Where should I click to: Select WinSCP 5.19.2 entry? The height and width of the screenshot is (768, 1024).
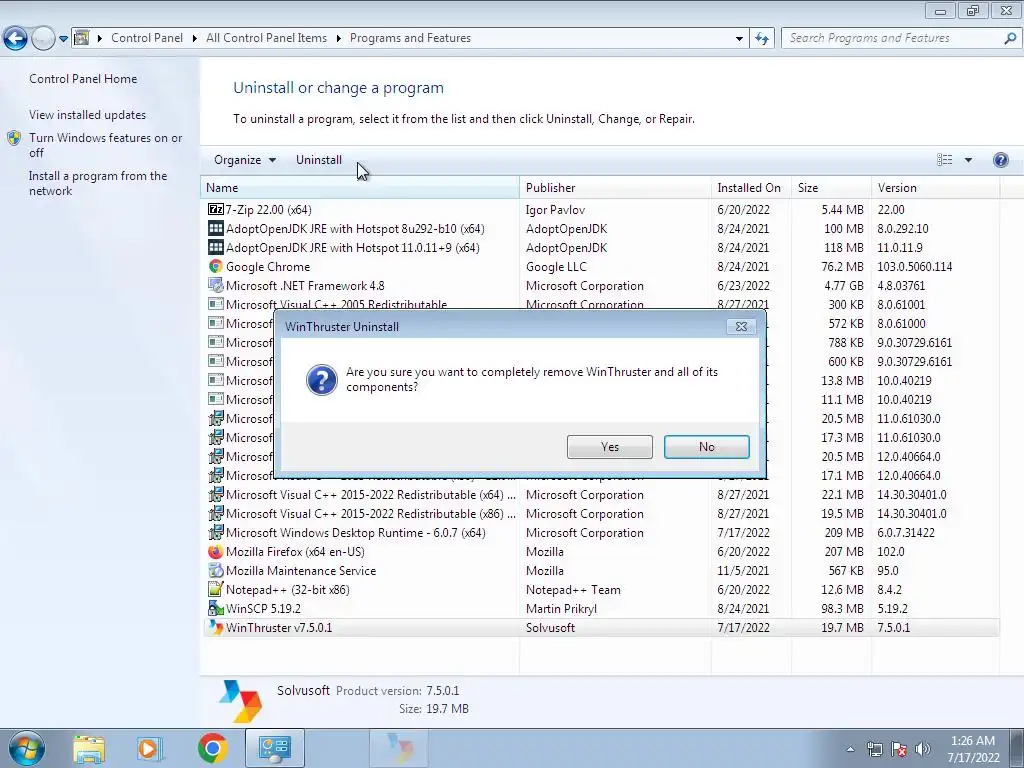(x=601, y=609)
